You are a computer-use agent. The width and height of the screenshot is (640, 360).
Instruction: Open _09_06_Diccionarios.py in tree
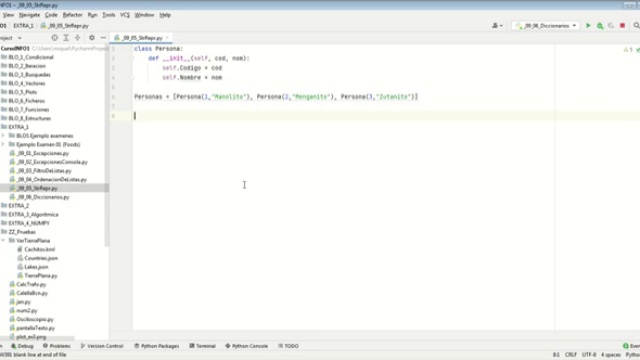43,197
